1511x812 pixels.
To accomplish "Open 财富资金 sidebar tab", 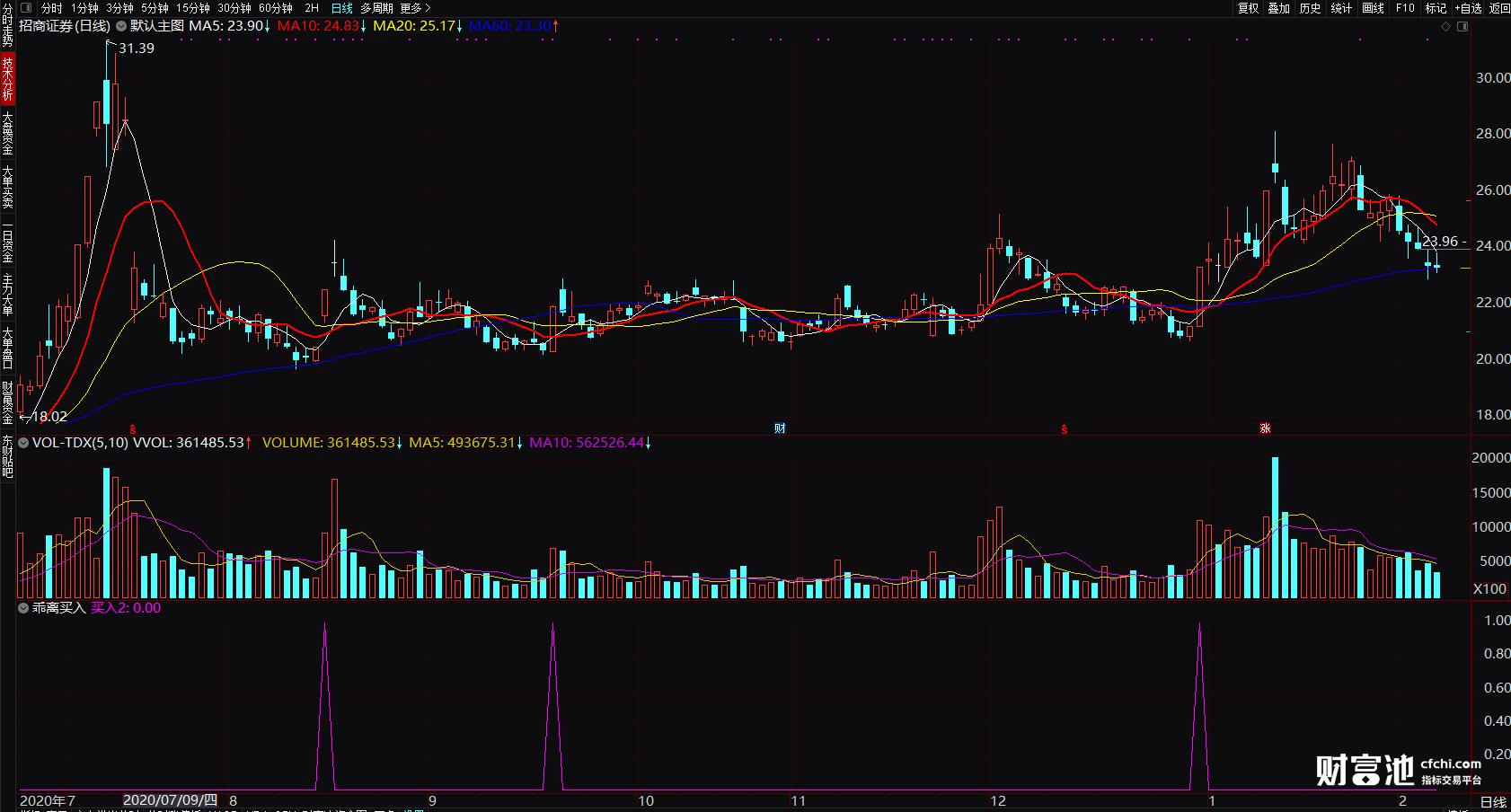I will click(x=7, y=402).
